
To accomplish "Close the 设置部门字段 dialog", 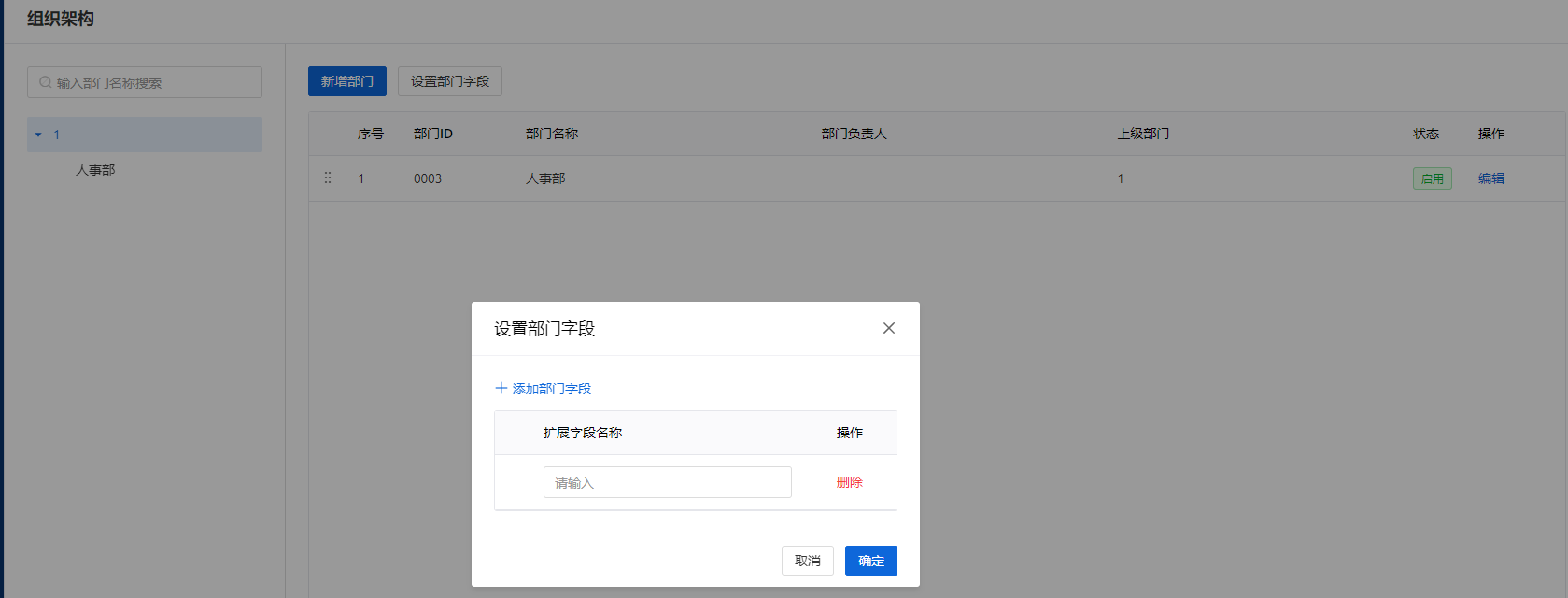I will 888,328.
